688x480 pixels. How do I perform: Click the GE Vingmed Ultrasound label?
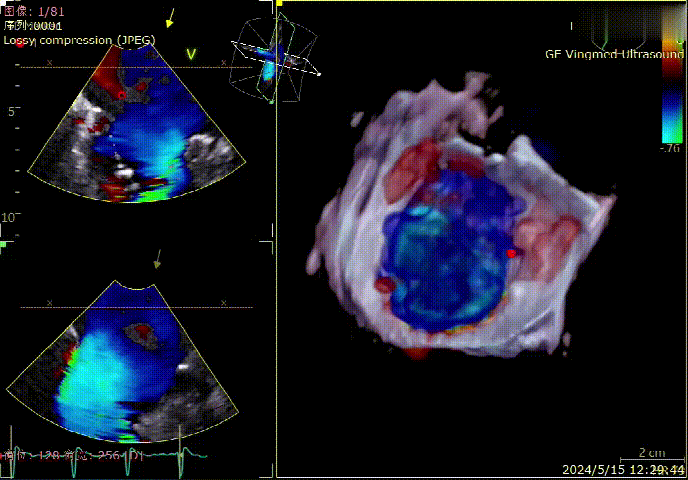614,54
